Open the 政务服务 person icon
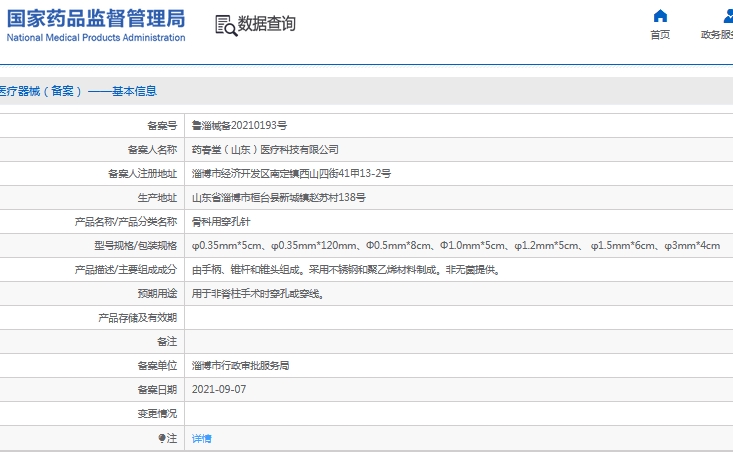Image resolution: width=733 pixels, height=460 pixels. tap(728, 16)
